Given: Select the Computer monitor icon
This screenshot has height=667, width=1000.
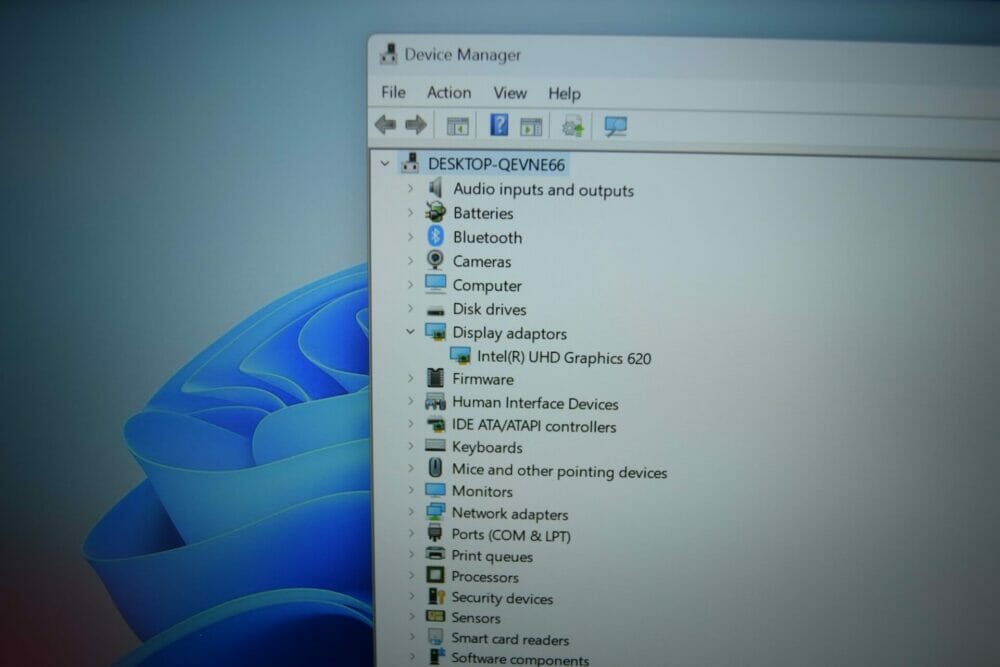Looking at the screenshot, I should tap(436, 284).
